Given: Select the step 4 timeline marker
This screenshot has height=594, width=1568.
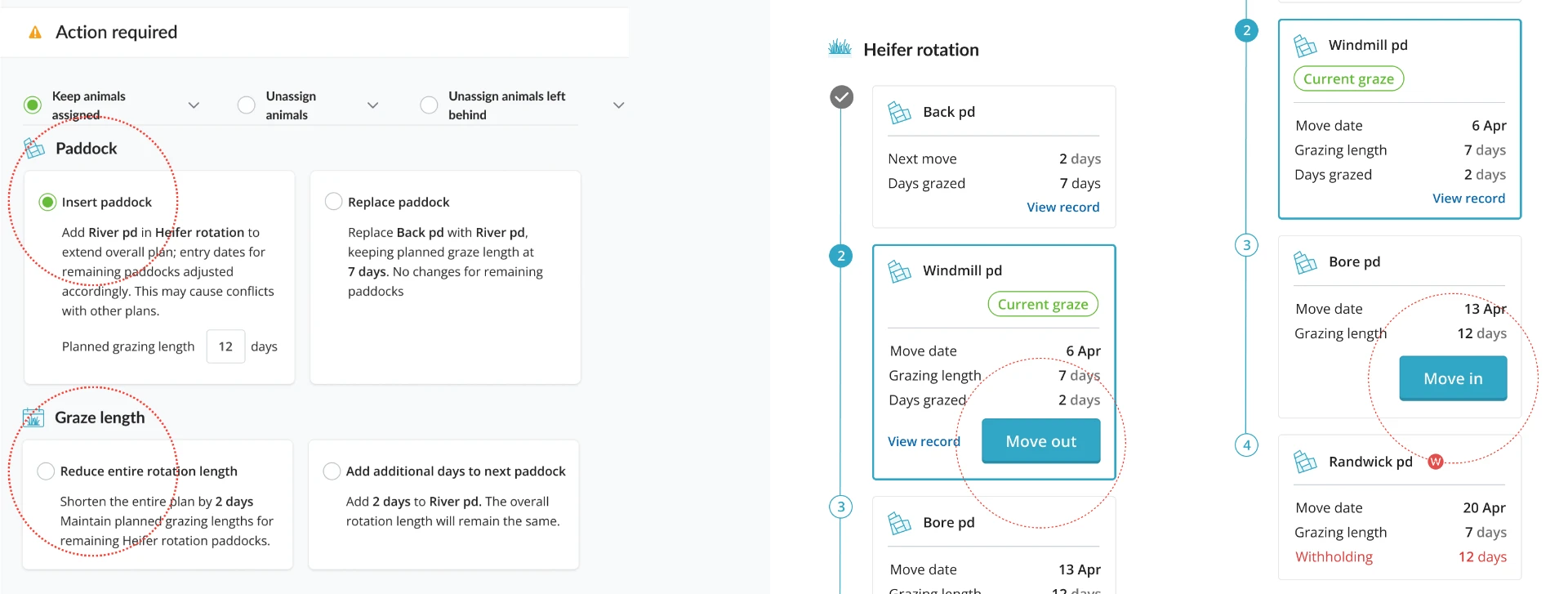Looking at the screenshot, I should point(1246,445).
